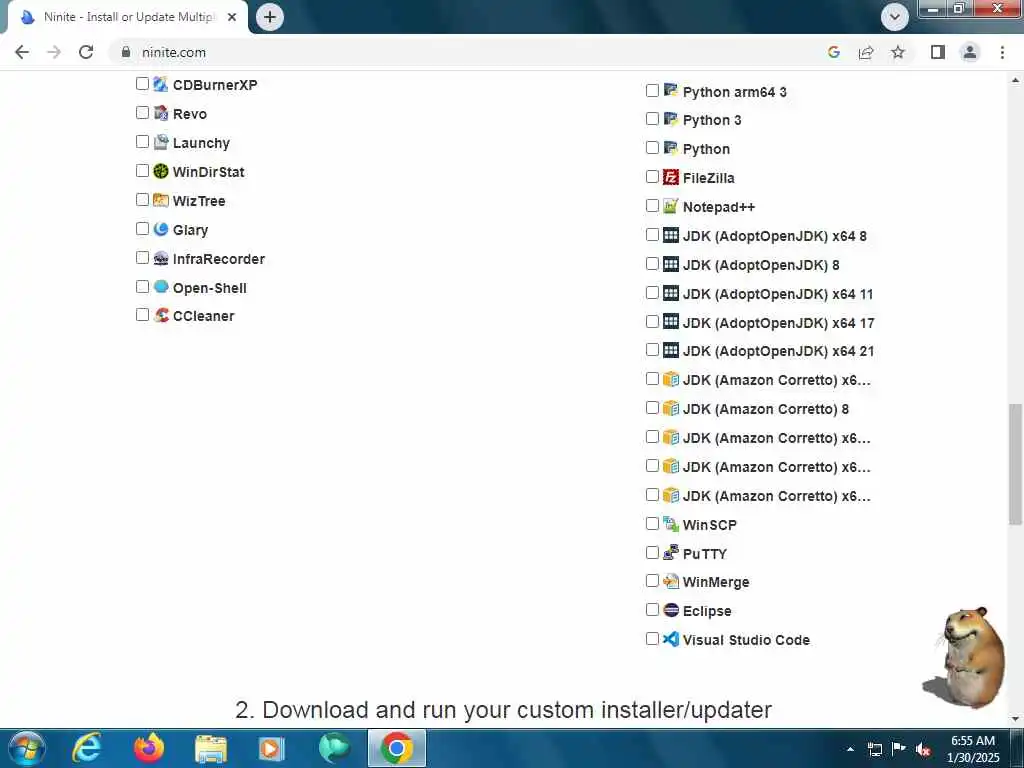
Task: Launch Internet Explorer from the taskbar
Action: 86,748
